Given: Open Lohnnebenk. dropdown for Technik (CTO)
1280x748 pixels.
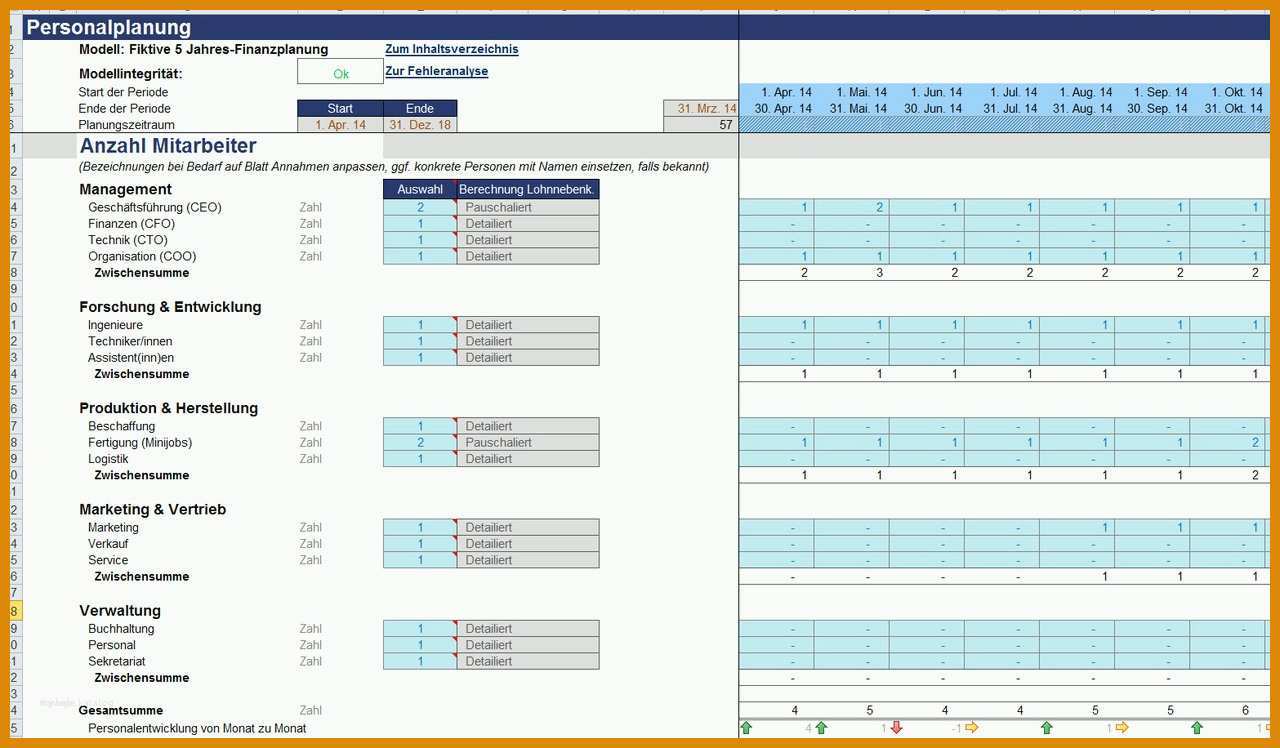Looking at the screenshot, I should tap(528, 240).
